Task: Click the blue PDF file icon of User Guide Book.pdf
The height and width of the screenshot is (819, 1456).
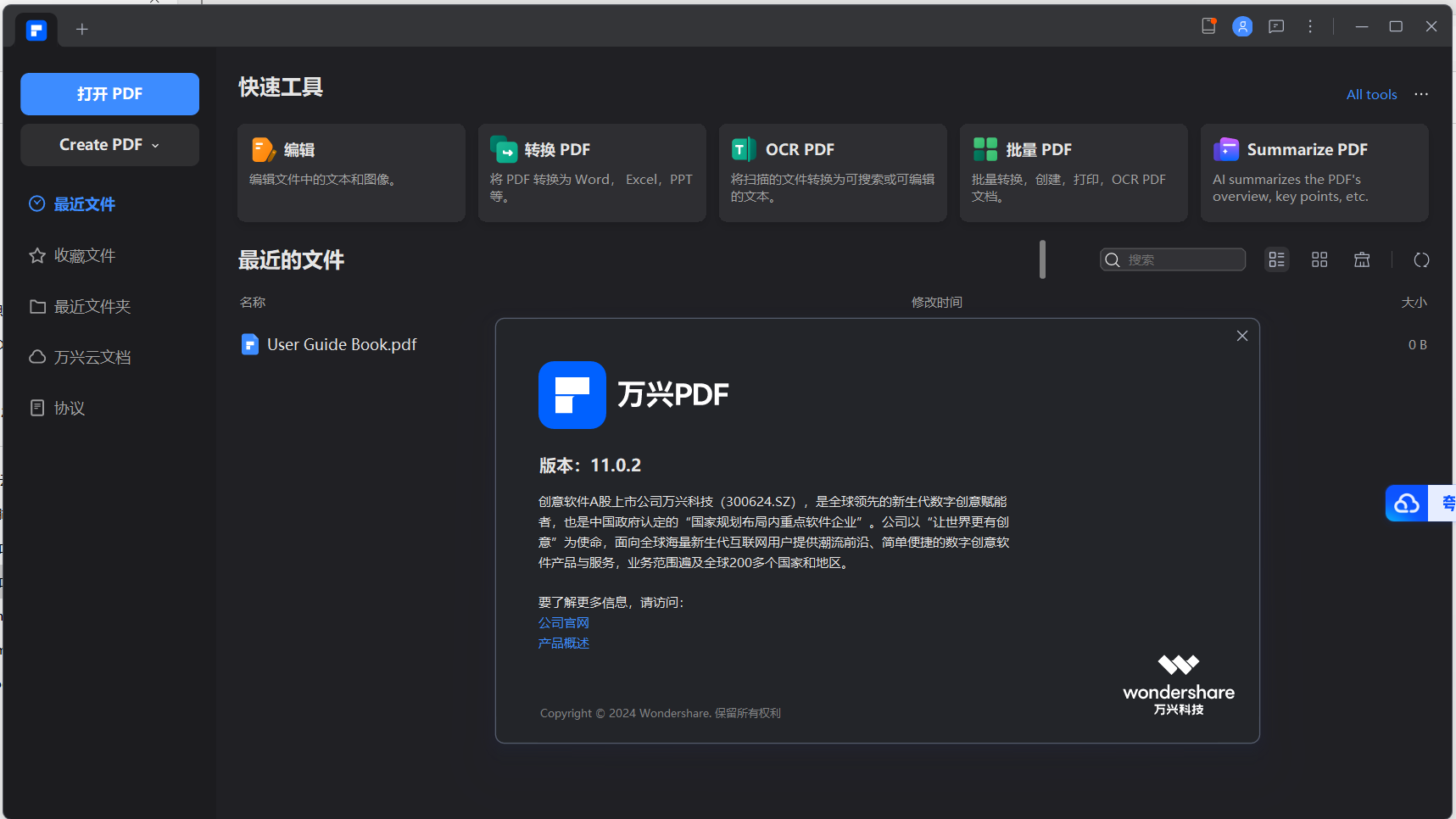Action: (x=250, y=344)
